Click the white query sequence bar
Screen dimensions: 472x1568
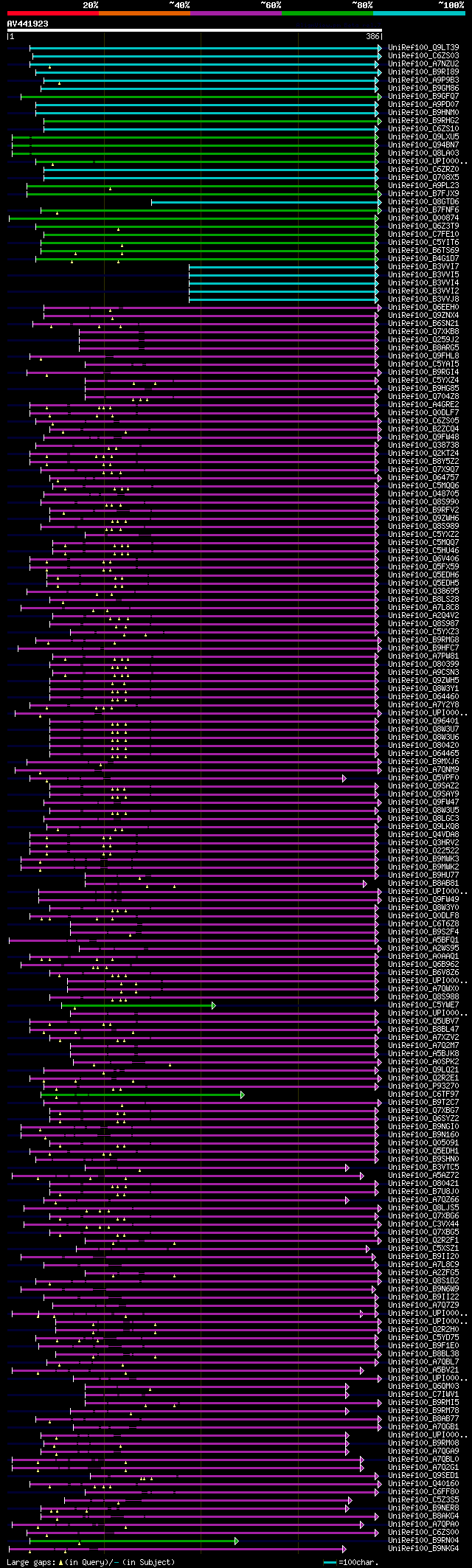[x=194, y=30]
